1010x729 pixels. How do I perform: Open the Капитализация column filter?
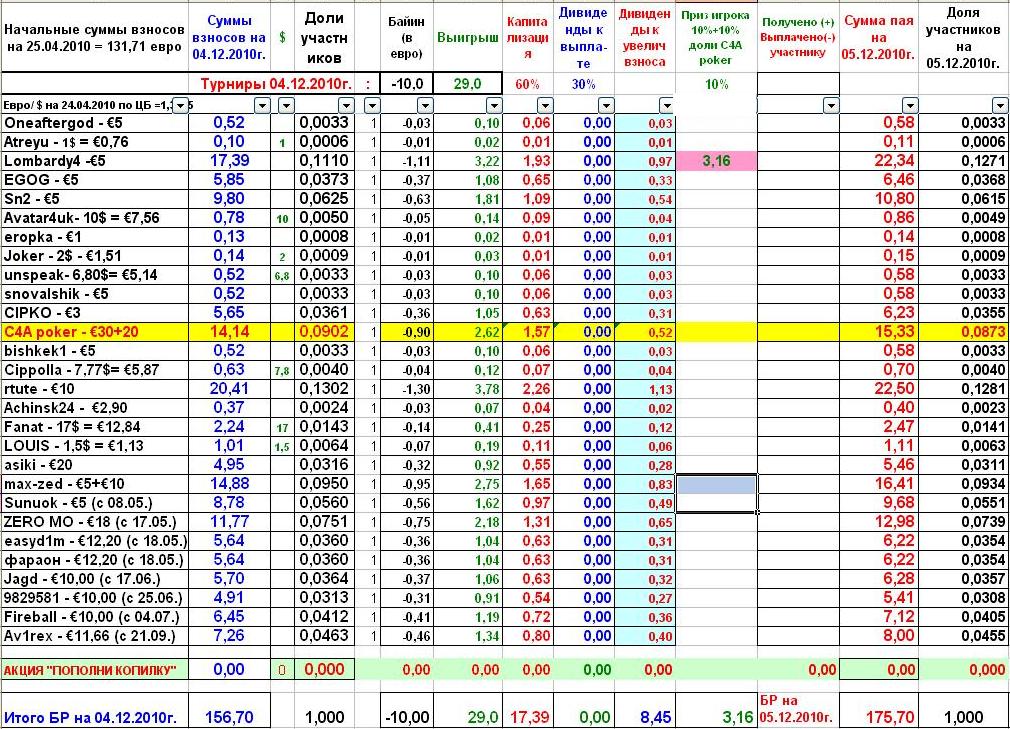pos(545,106)
